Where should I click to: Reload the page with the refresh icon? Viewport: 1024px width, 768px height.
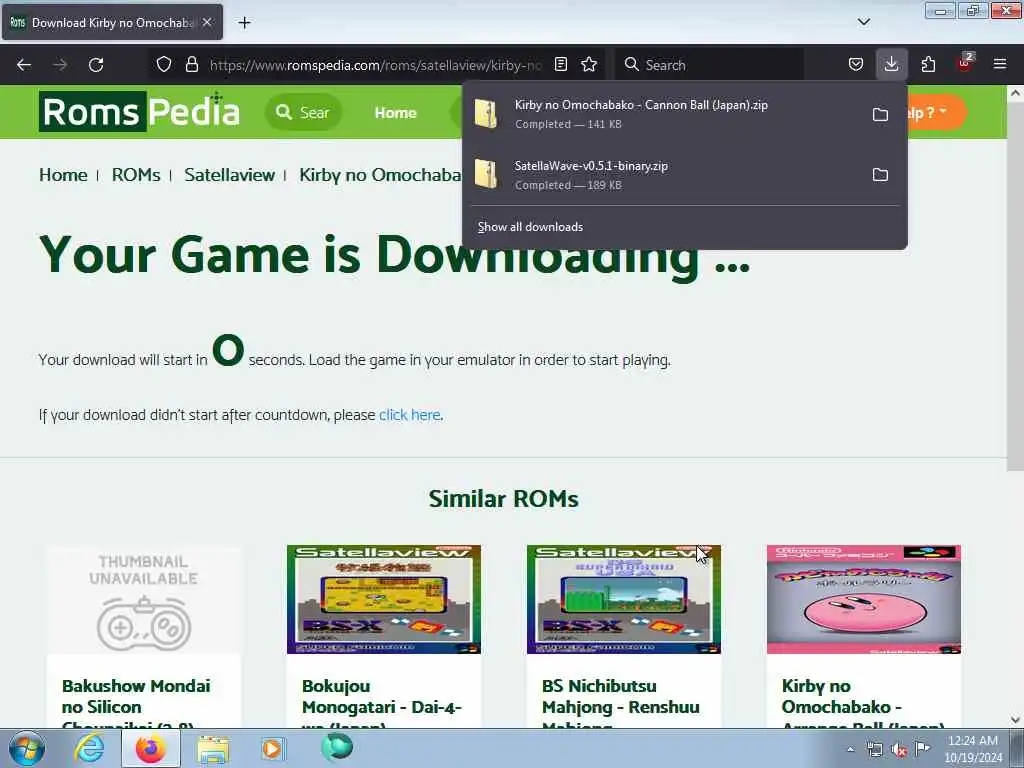pos(96,65)
